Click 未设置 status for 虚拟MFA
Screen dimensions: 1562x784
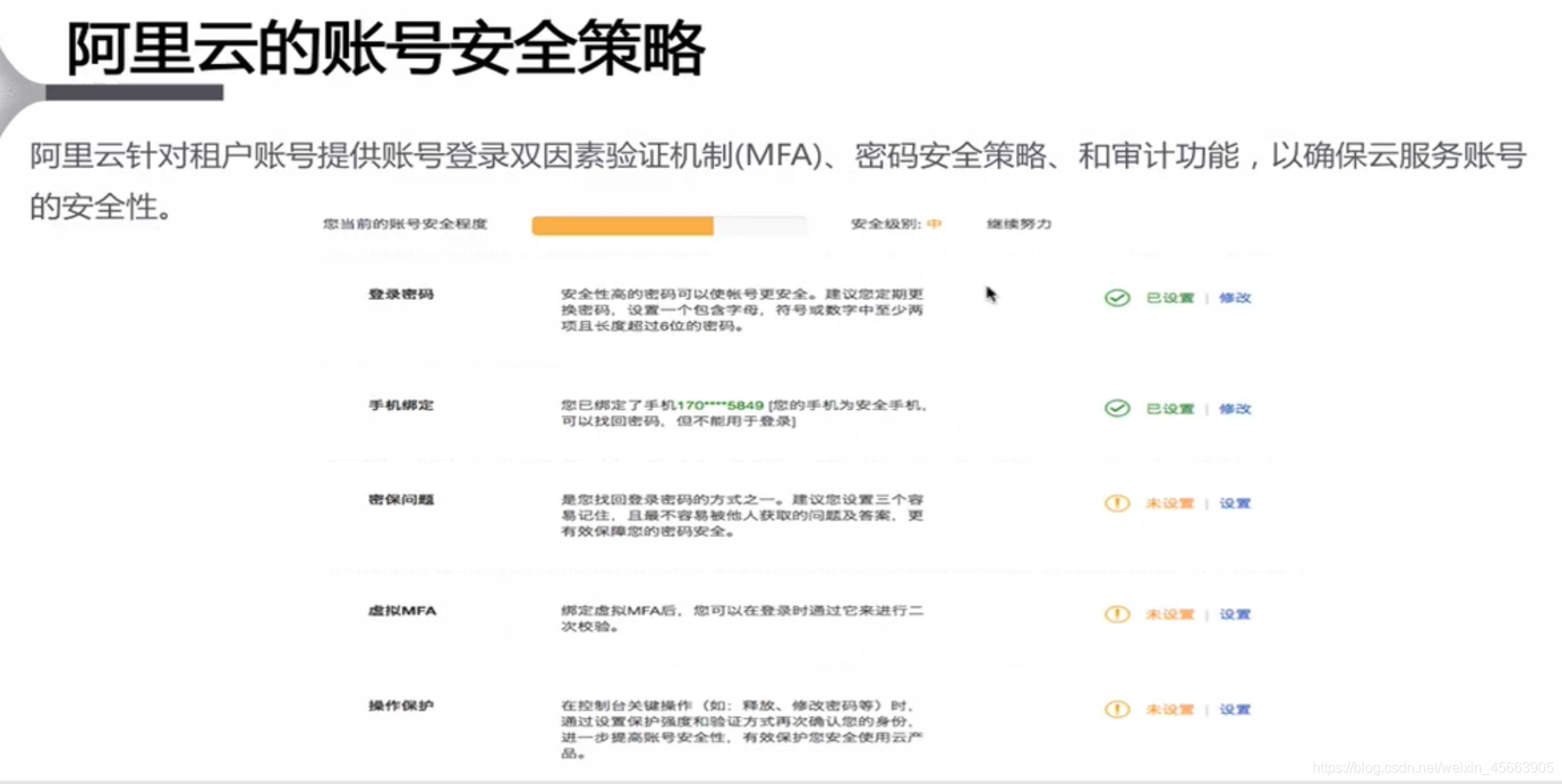coord(1170,614)
